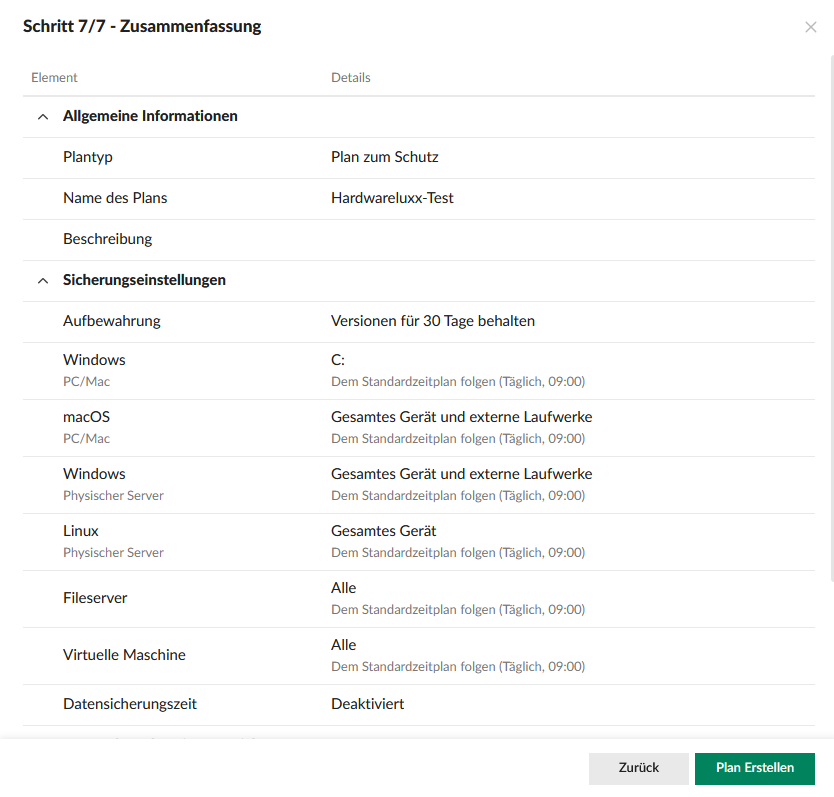Select the Datensicherungszeit row

tap(130, 704)
